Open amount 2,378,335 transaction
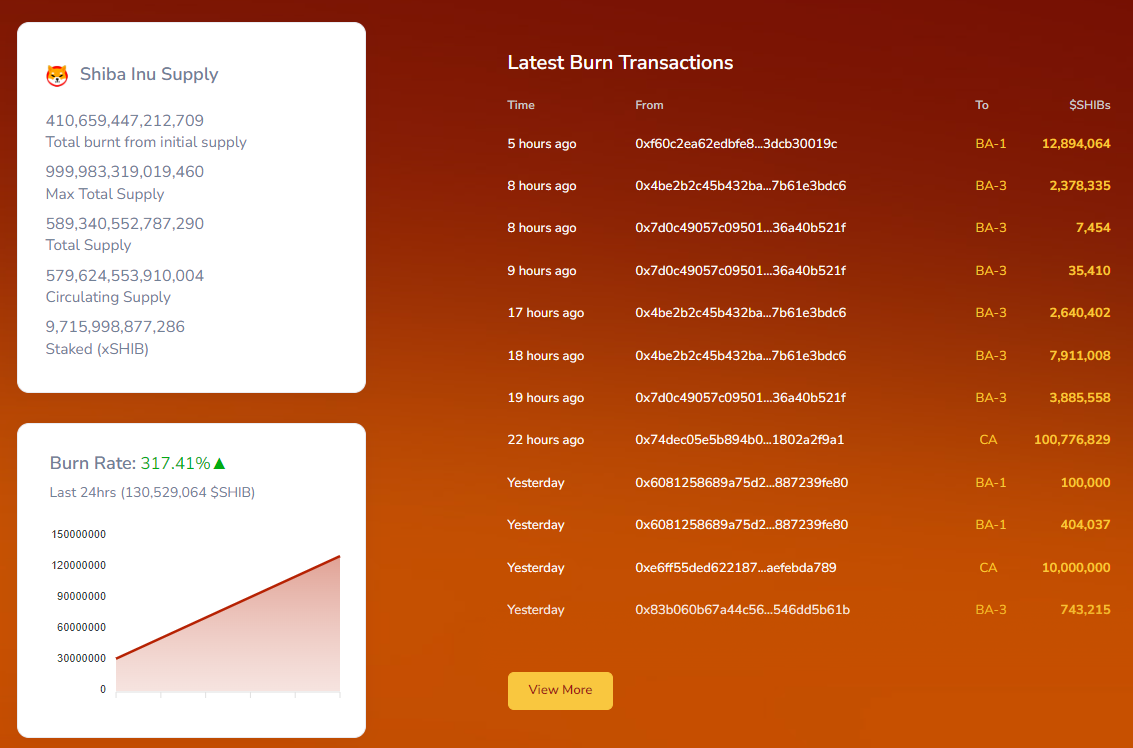 1080,186
